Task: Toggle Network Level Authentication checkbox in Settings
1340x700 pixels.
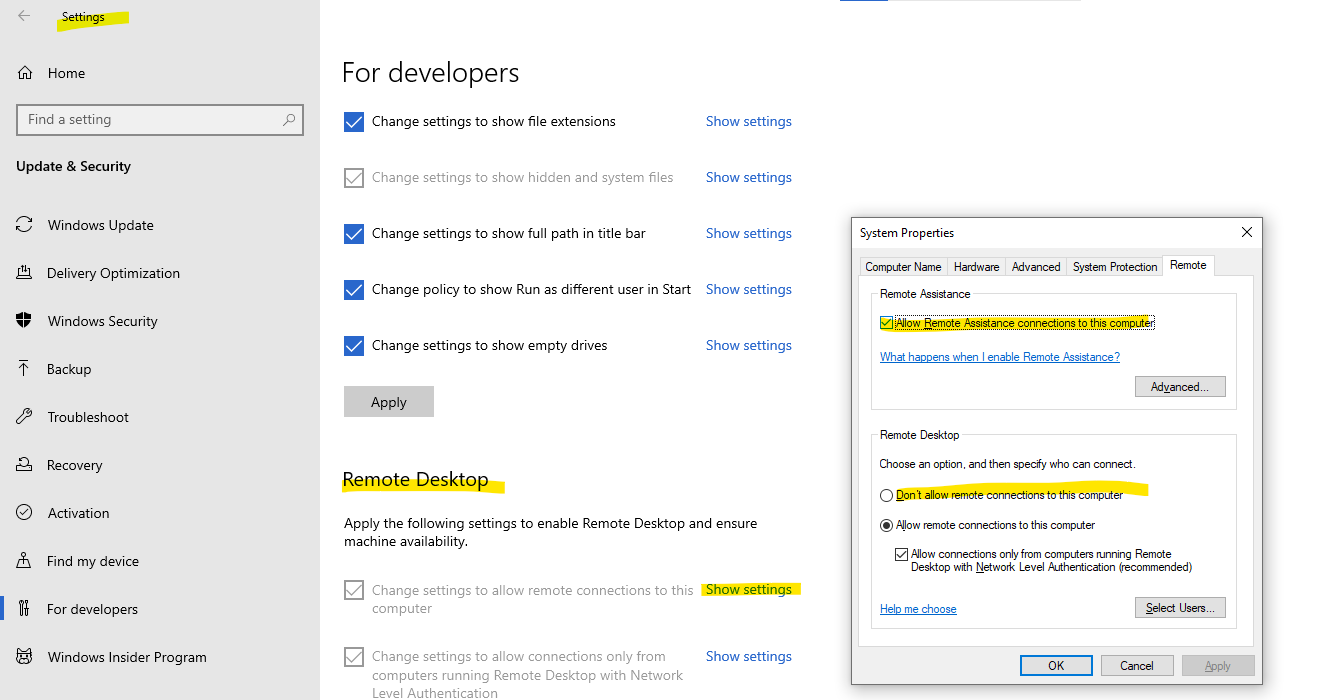Action: pyautogui.click(x=354, y=657)
